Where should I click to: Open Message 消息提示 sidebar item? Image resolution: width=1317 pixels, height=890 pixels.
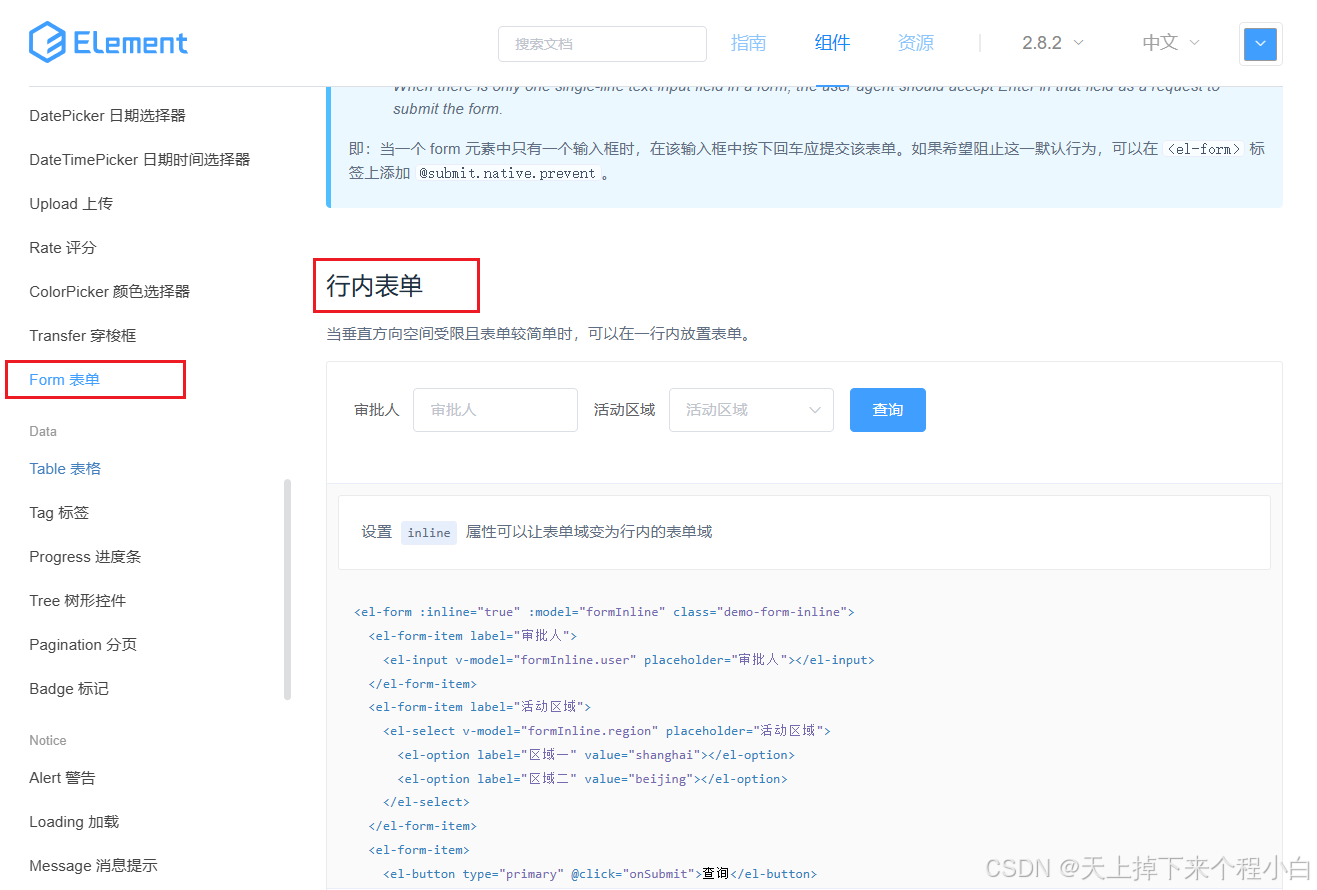click(94, 866)
